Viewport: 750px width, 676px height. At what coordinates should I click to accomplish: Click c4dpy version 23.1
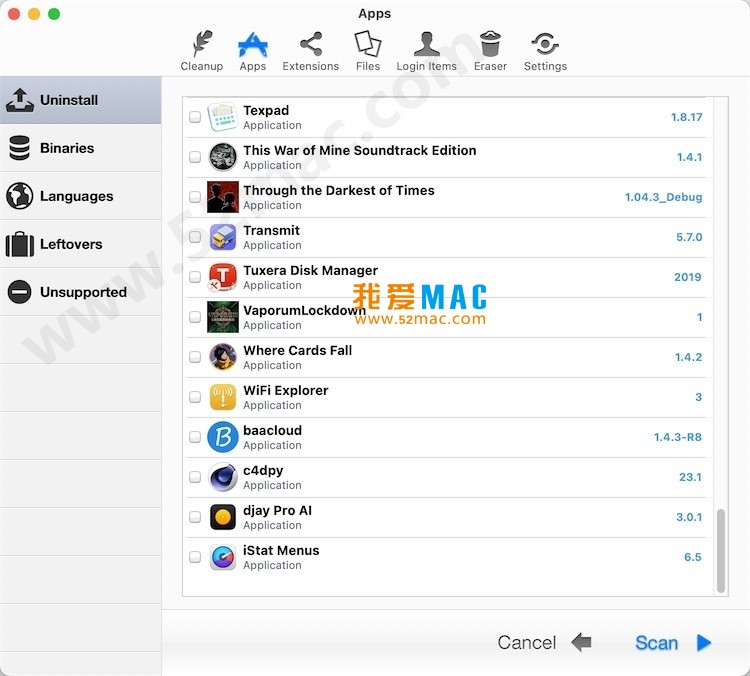click(x=690, y=477)
